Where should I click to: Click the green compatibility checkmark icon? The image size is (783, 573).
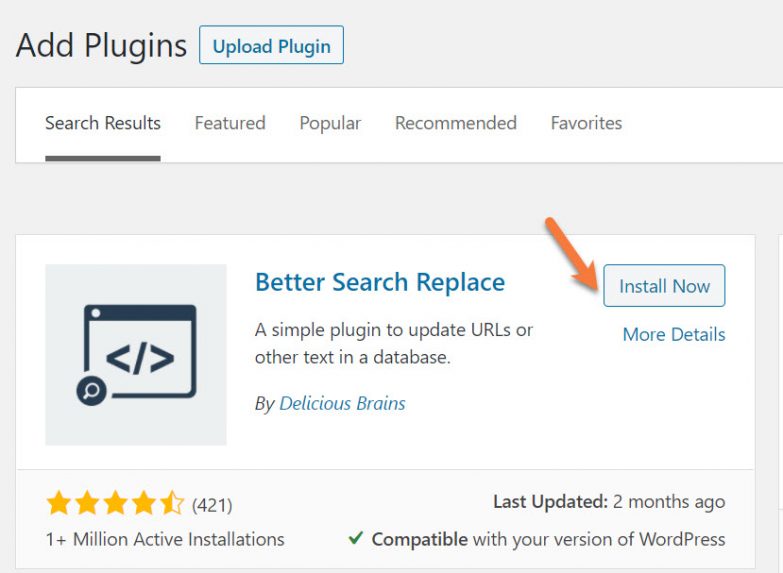coord(355,538)
